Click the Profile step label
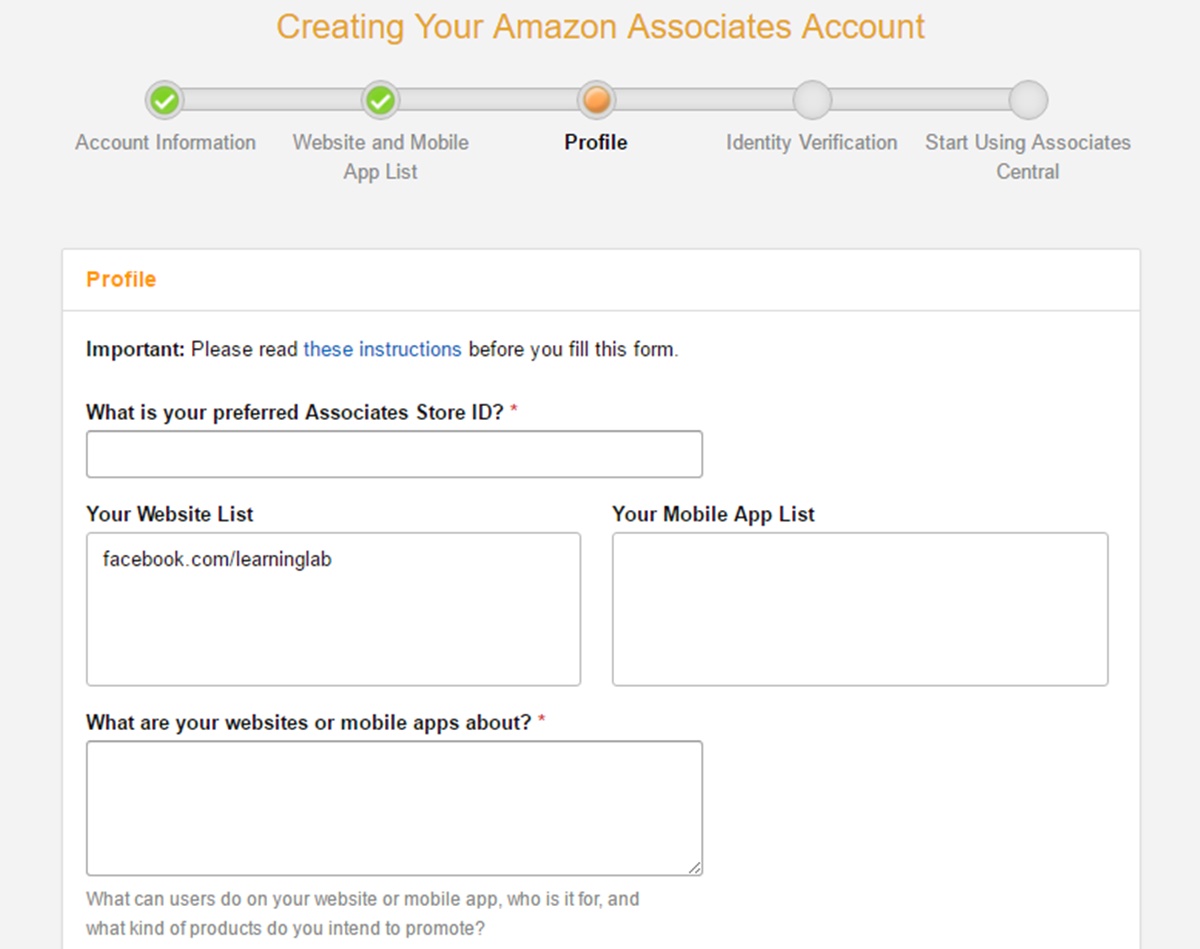Viewport: 1200px width, 949px height. (596, 143)
